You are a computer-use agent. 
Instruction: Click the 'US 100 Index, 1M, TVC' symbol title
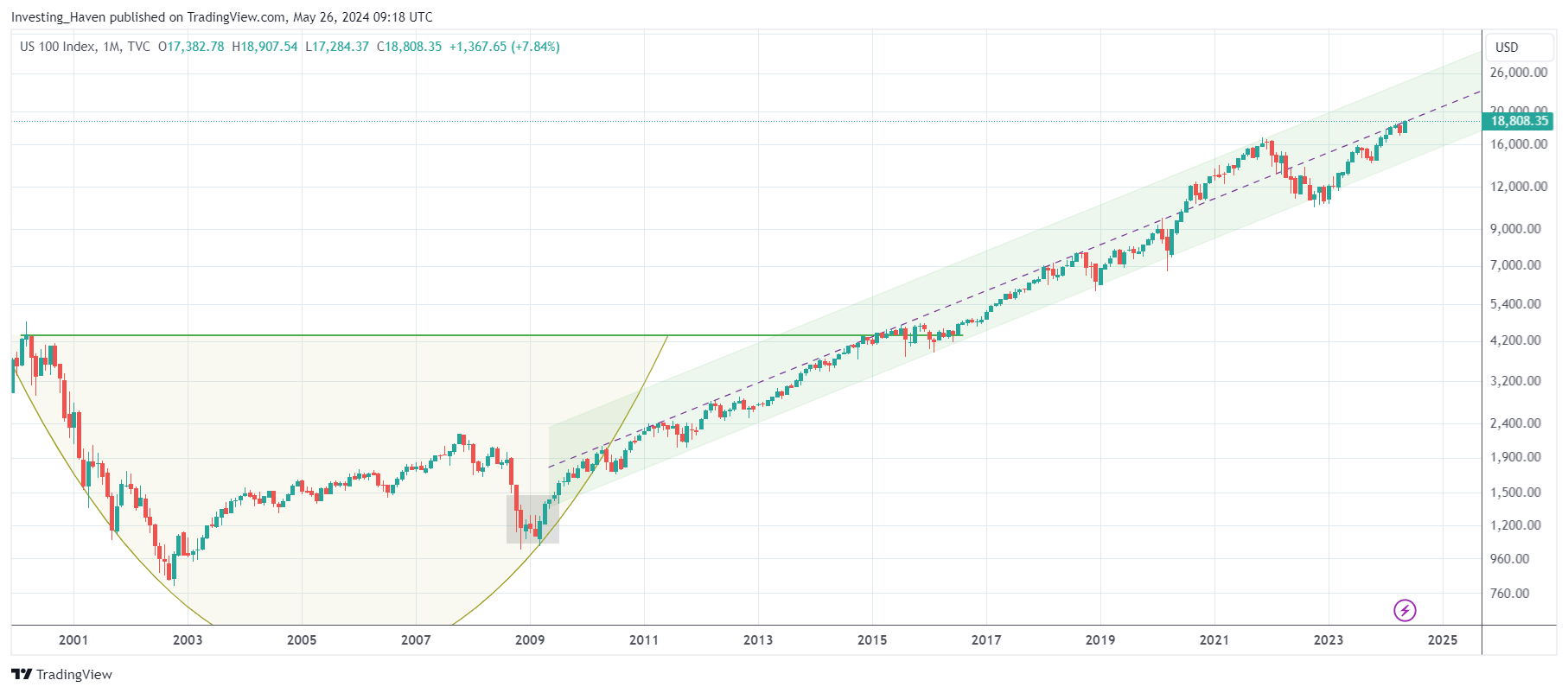click(x=85, y=47)
